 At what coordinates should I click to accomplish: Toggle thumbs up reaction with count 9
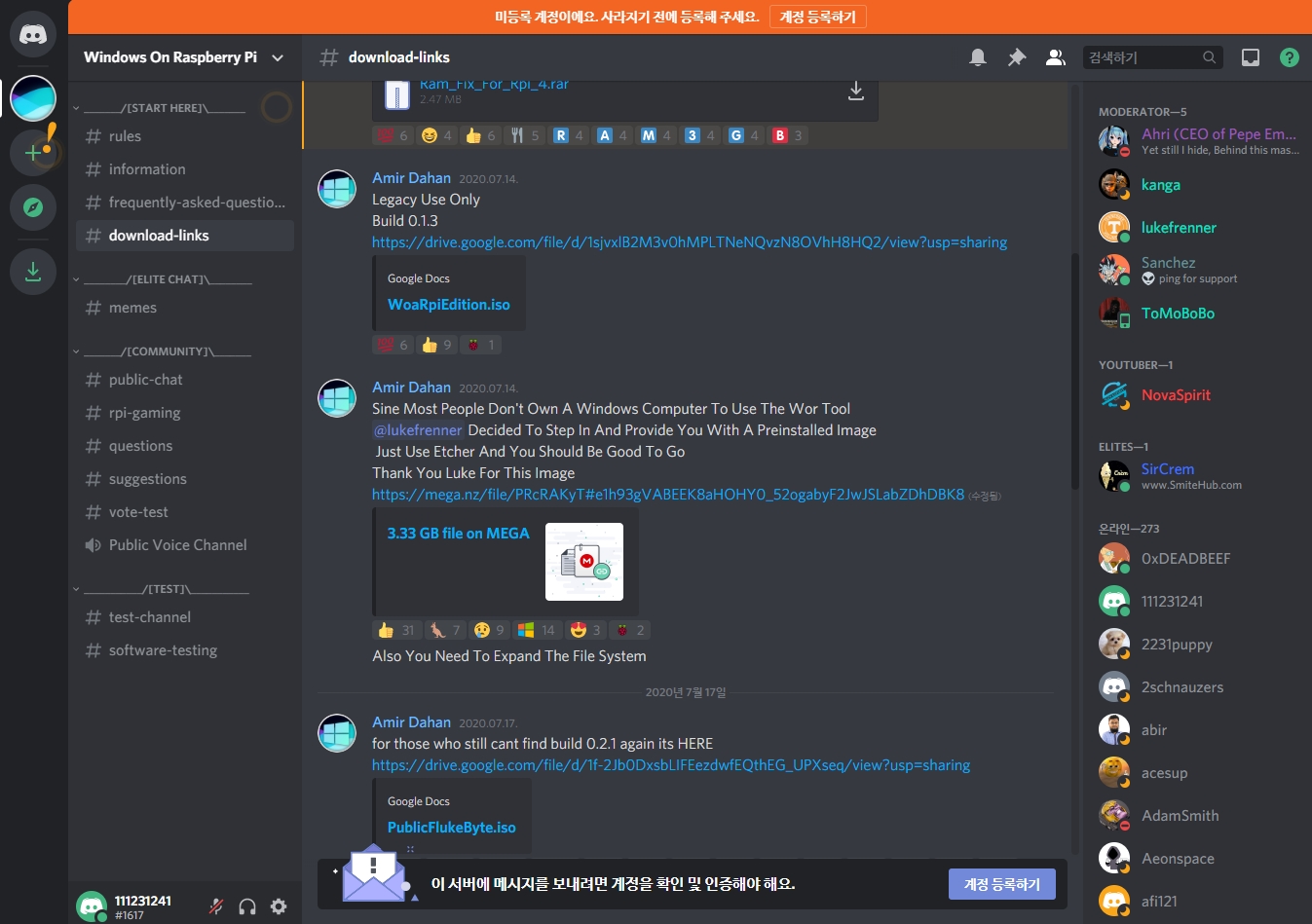[436, 345]
